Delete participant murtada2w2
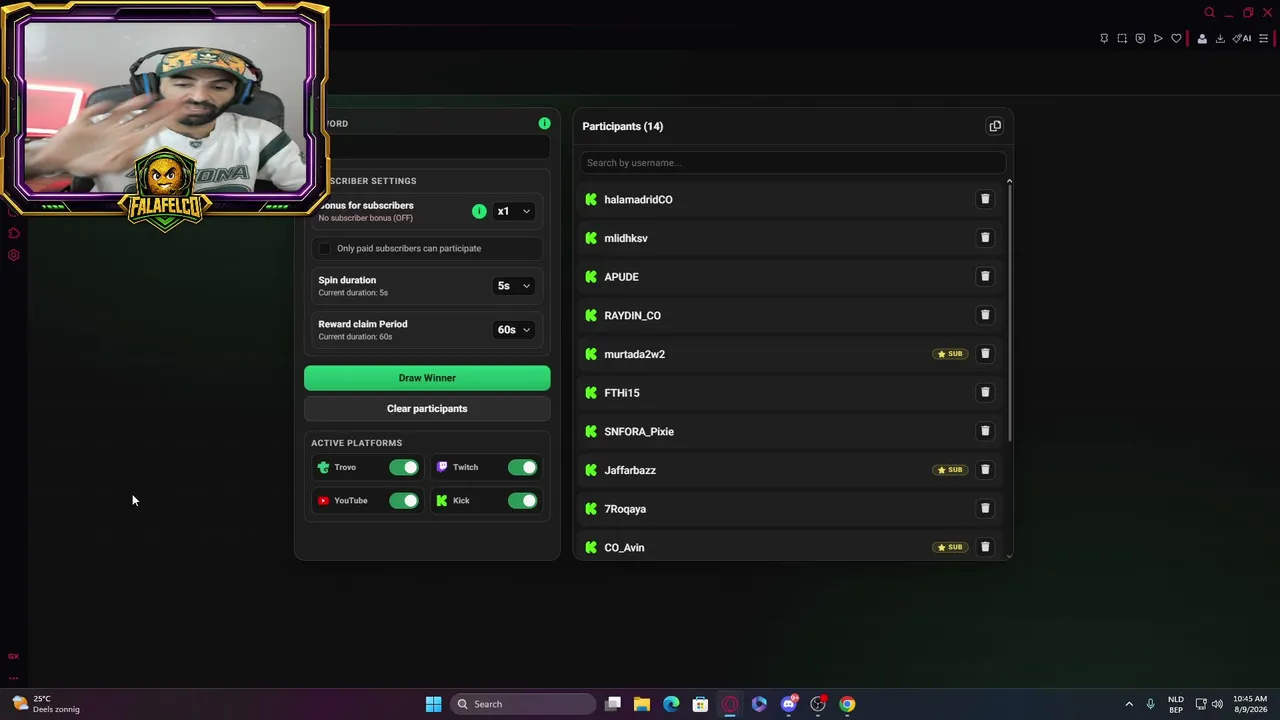Image resolution: width=1280 pixels, height=720 pixels. tap(985, 354)
